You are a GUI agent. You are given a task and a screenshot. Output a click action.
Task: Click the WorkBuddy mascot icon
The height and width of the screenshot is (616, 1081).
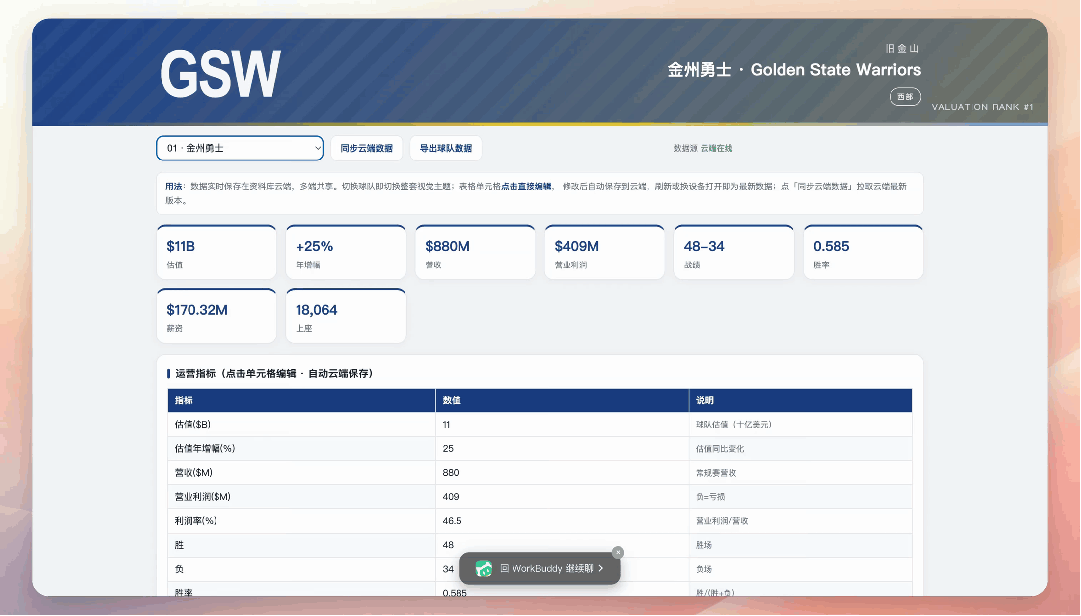(484, 569)
